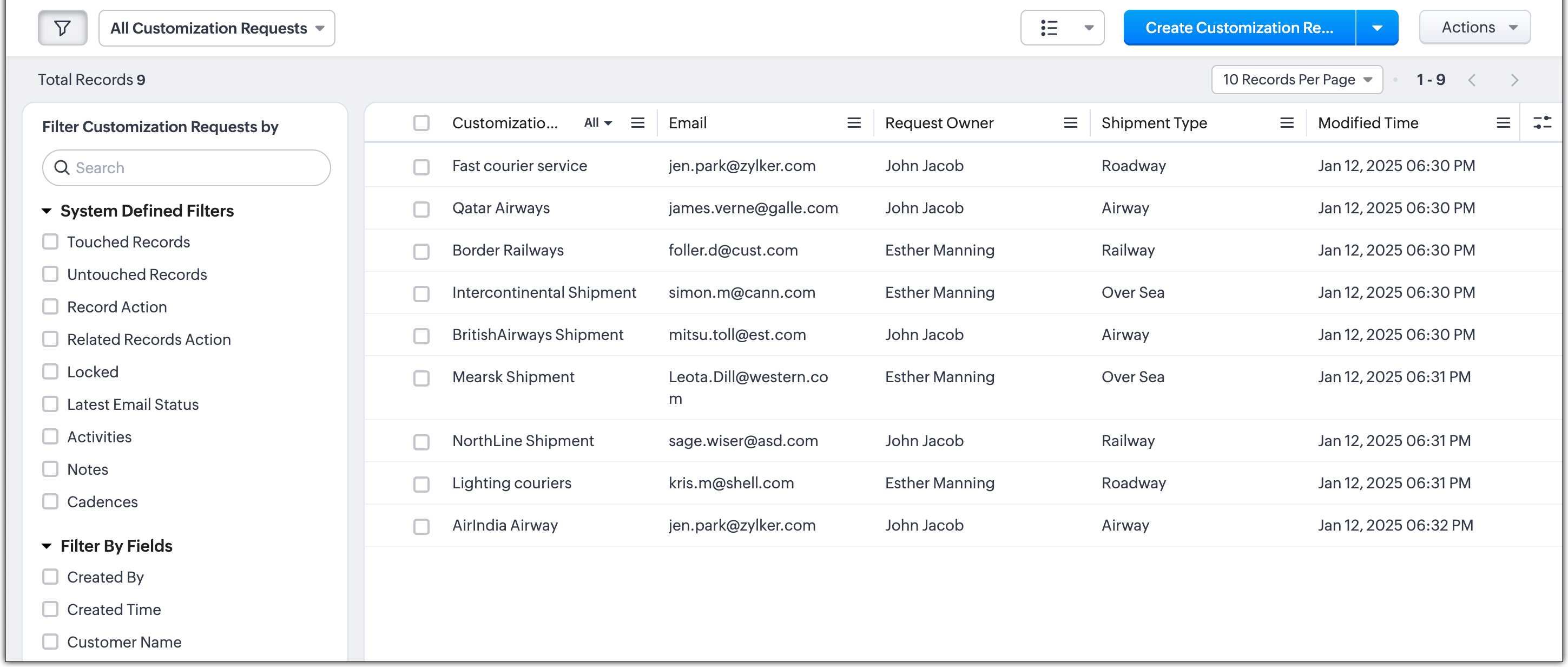Go to previous page arrow
The height and width of the screenshot is (667, 1568).
click(1472, 81)
